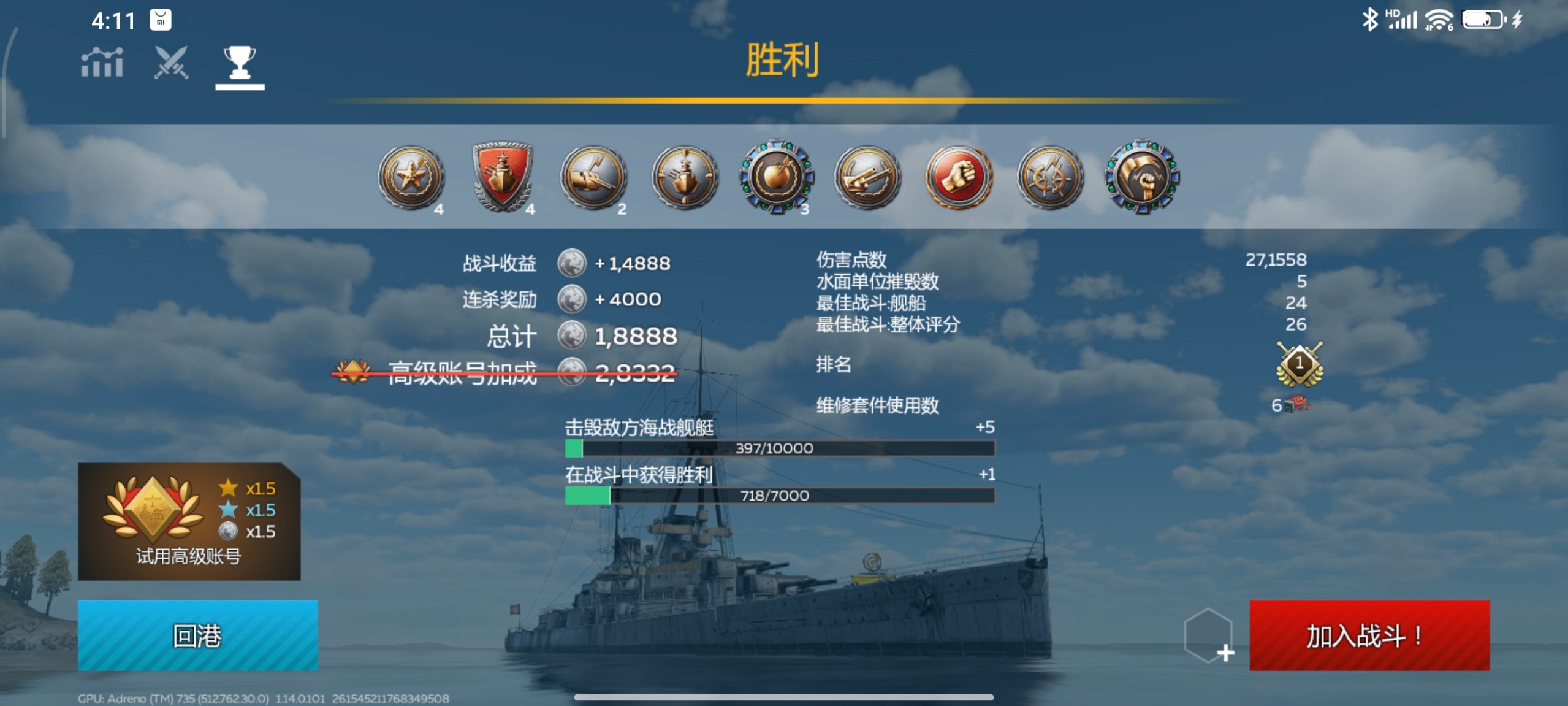Tap the struck-through 高级账号加成 bonus row
The image size is (1568, 706).
(505, 372)
